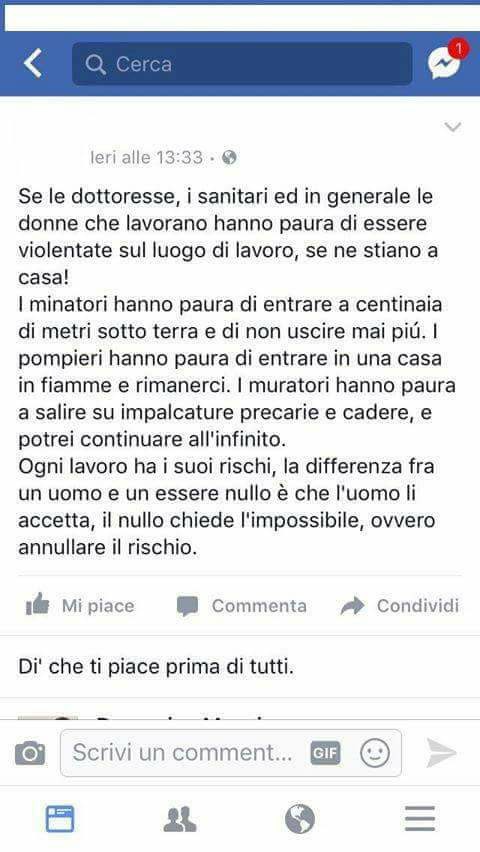Open the globe Notifications tab
Screen dimensions: 480x852
(x=300, y=819)
